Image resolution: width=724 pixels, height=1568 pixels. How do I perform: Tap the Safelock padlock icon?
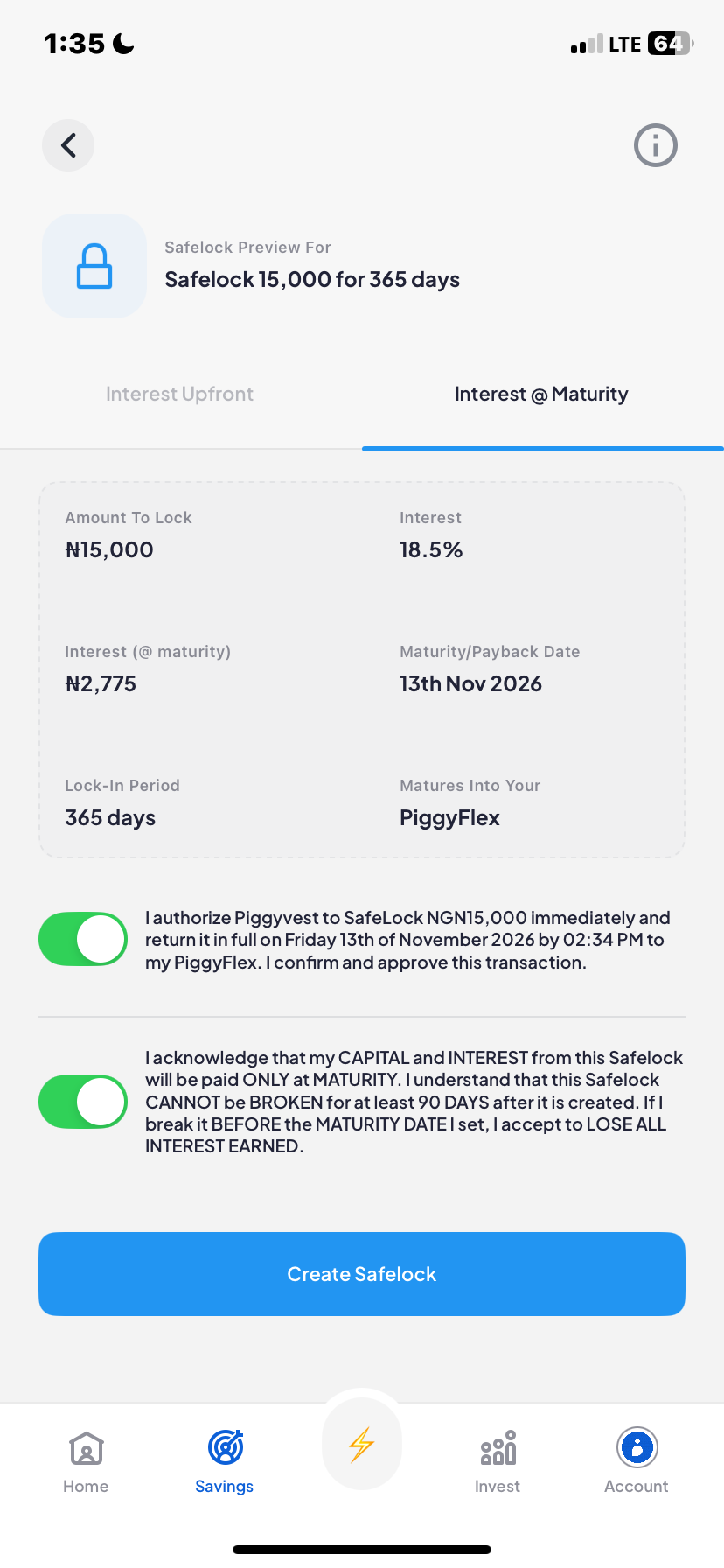[x=94, y=265]
